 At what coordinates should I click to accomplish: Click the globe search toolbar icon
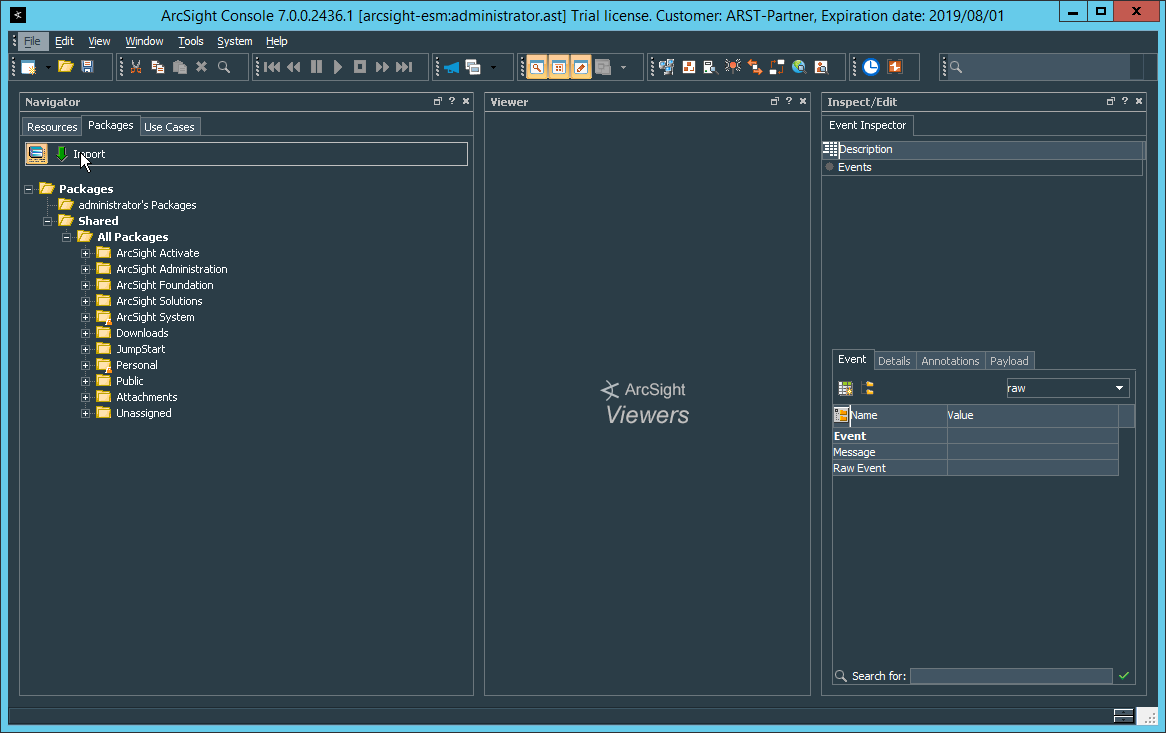tap(799, 67)
